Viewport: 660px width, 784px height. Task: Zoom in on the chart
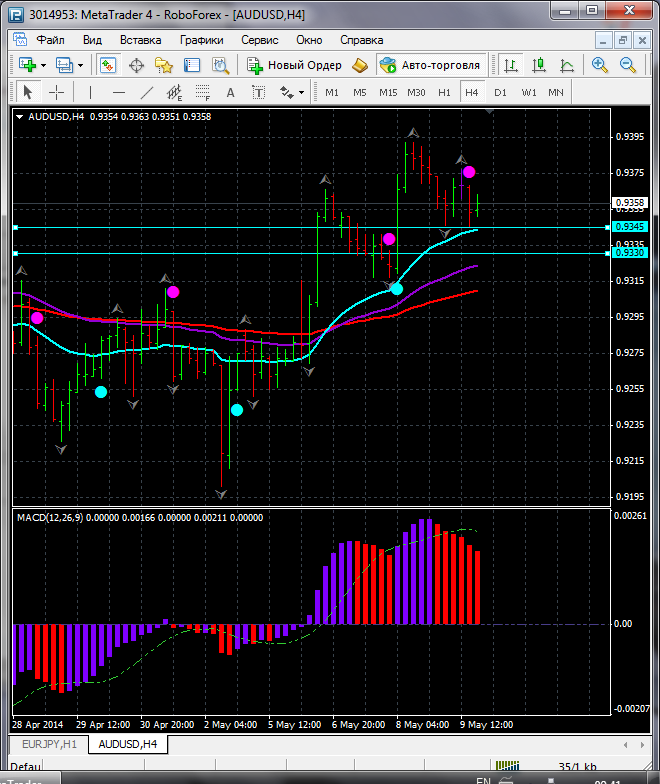point(600,65)
